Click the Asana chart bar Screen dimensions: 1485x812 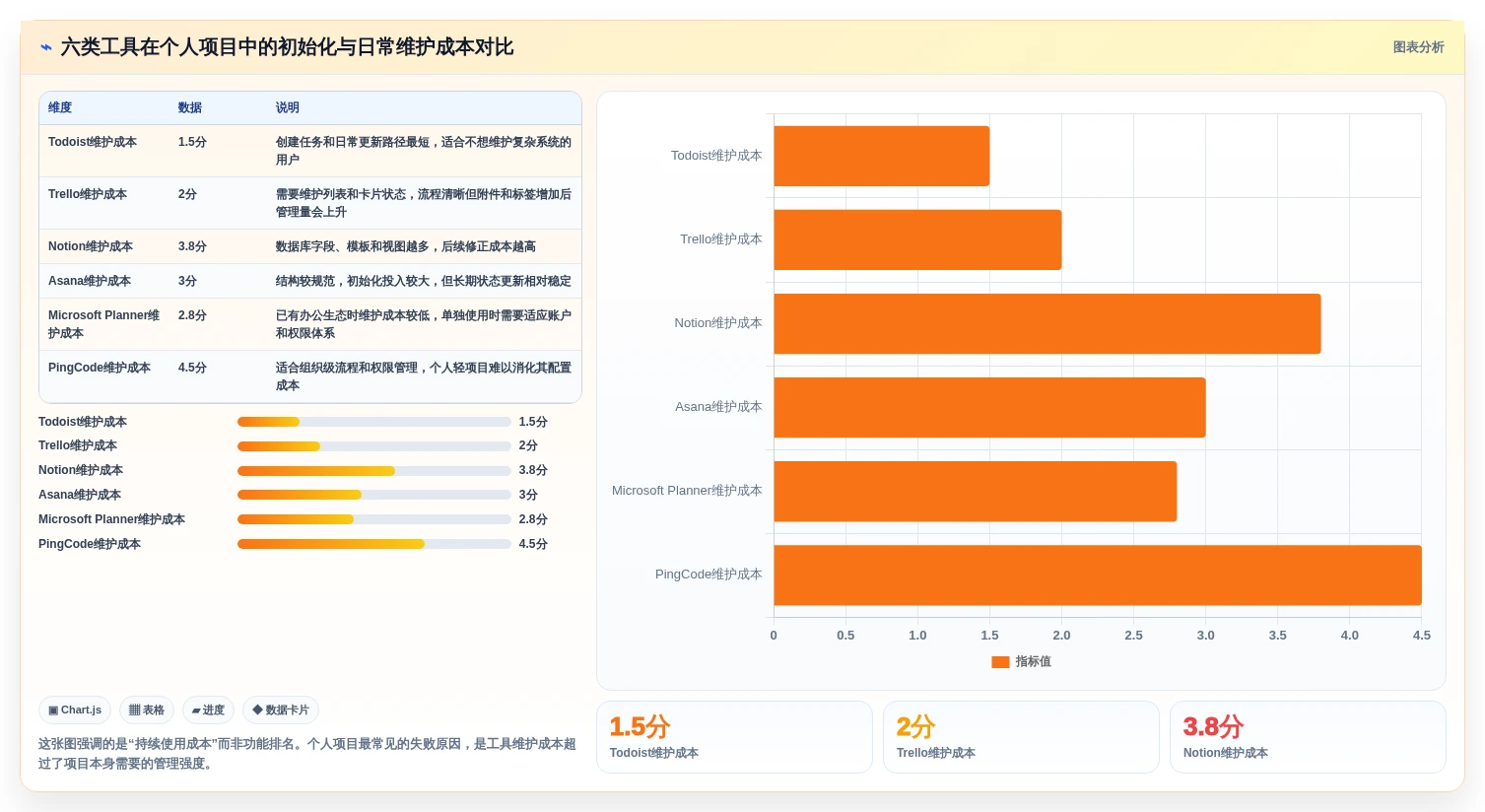[989, 407]
